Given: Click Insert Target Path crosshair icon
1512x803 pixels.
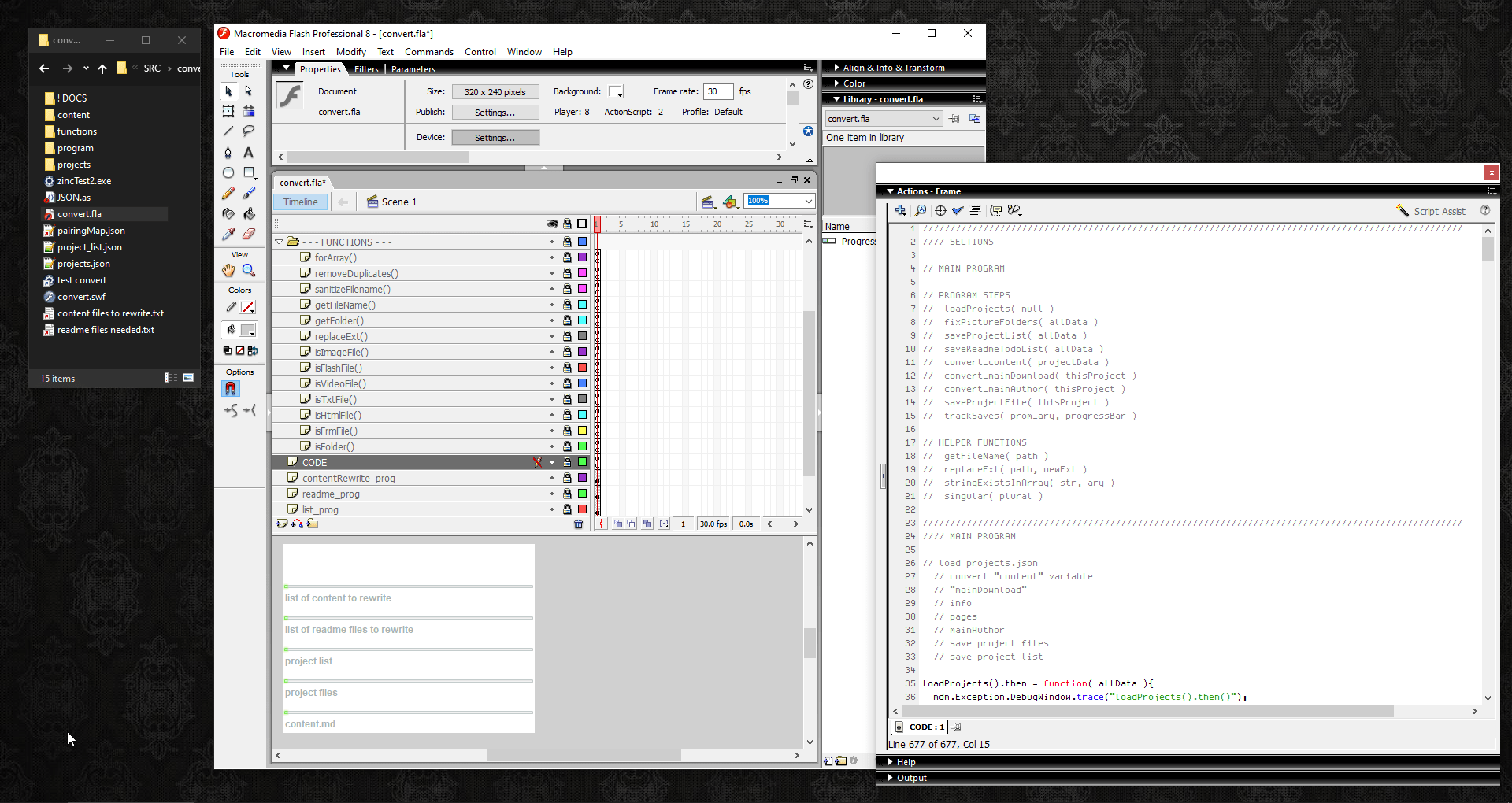Looking at the screenshot, I should (x=940, y=210).
